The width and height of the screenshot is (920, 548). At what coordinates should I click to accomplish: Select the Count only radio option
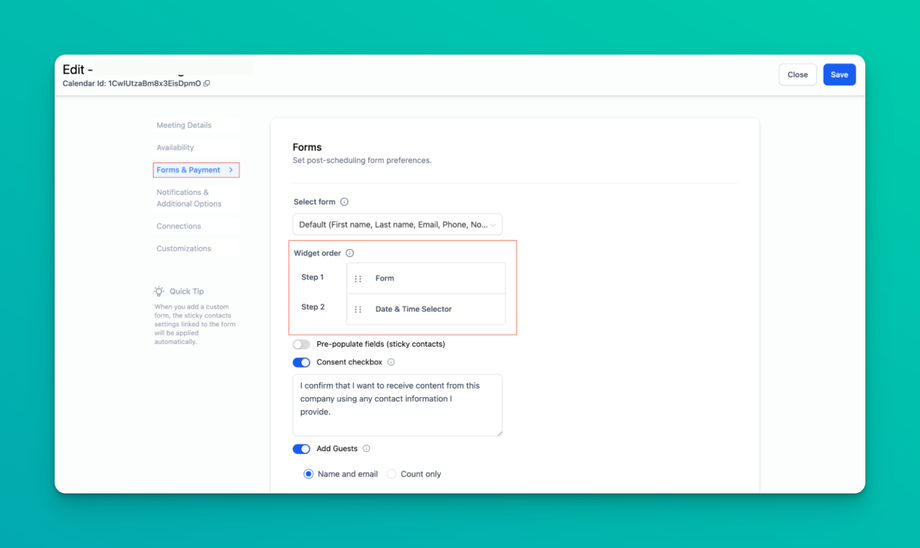pos(391,474)
